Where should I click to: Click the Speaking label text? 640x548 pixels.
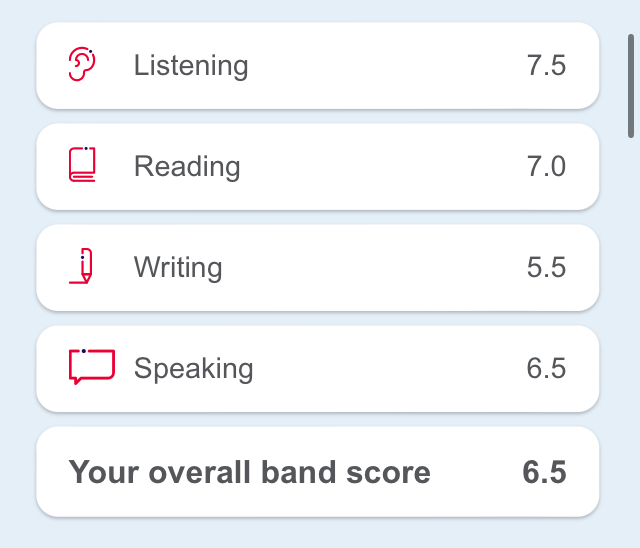[x=193, y=369]
